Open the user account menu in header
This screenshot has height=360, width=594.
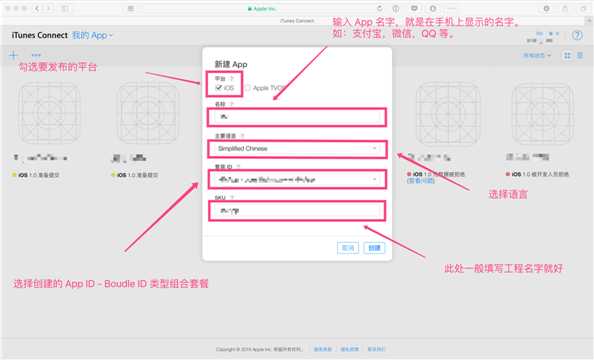click(542, 37)
